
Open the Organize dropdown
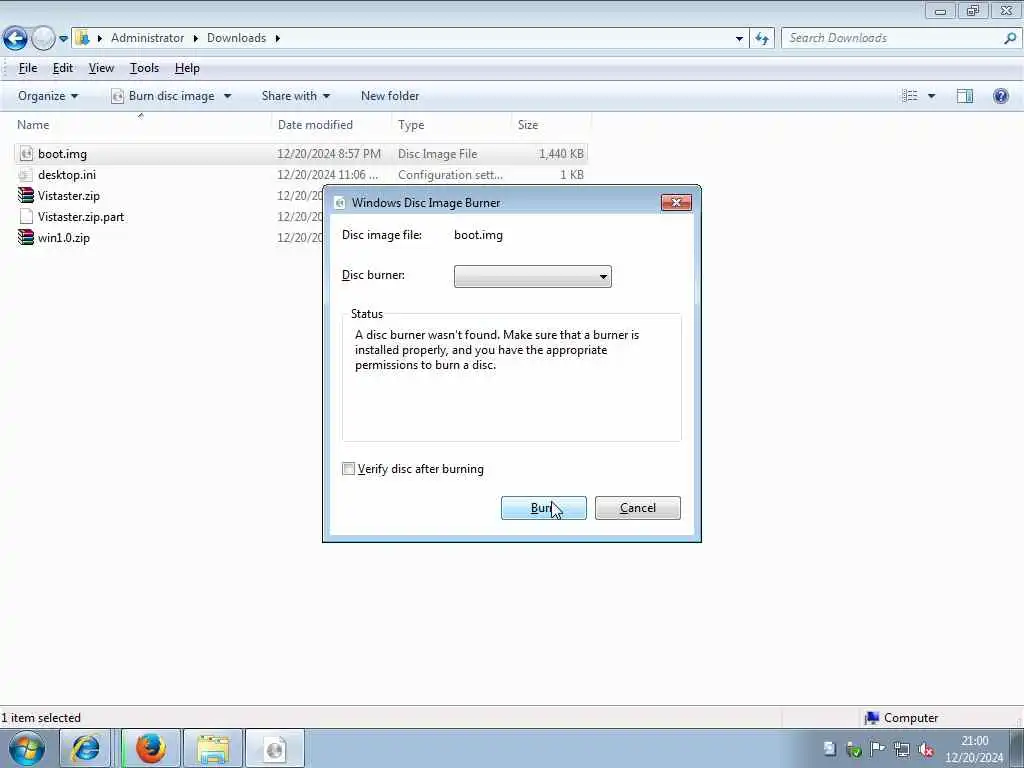[48, 96]
